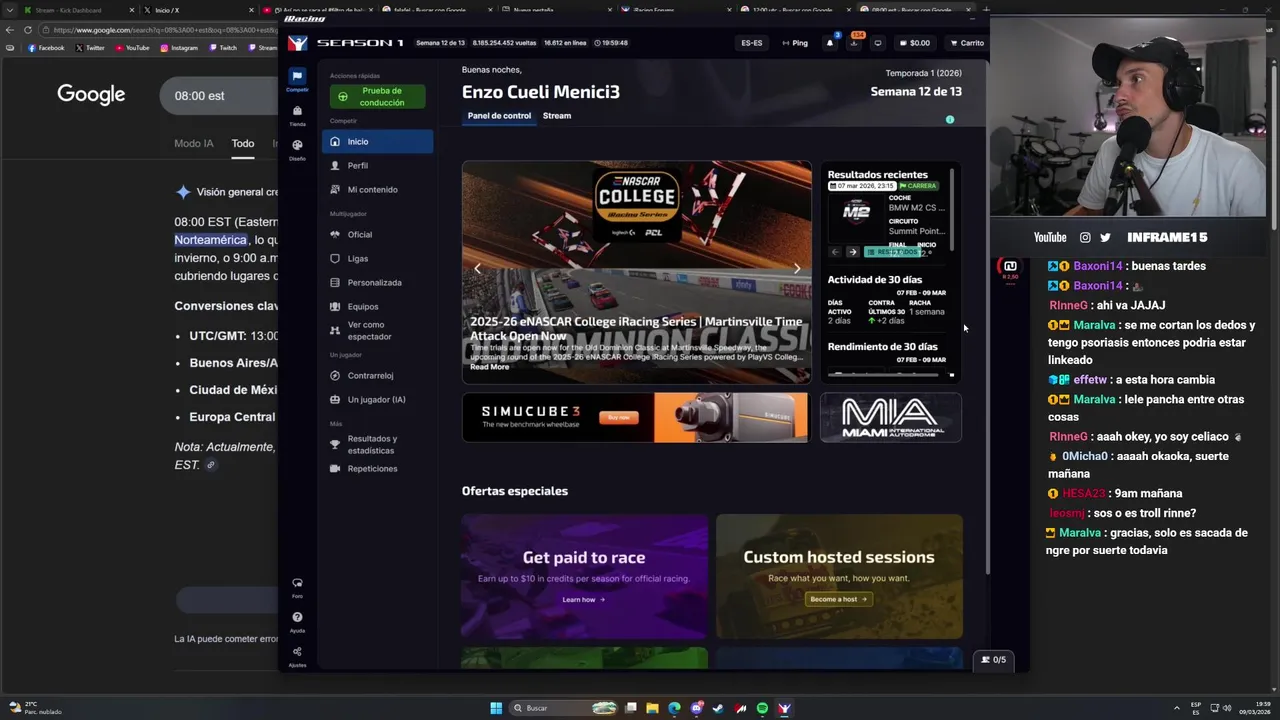Open Repeticiones in the sidebar
Viewport: 1280px width, 720px height.
coord(377,469)
